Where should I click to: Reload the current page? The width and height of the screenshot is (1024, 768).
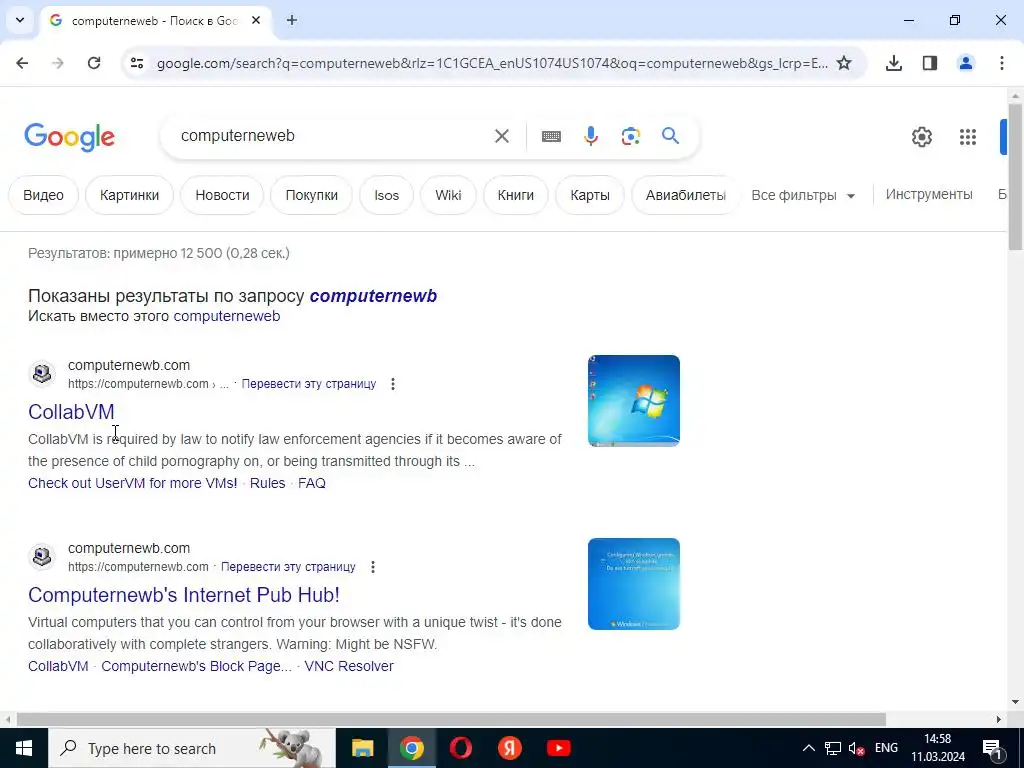pyautogui.click(x=94, y=63)
